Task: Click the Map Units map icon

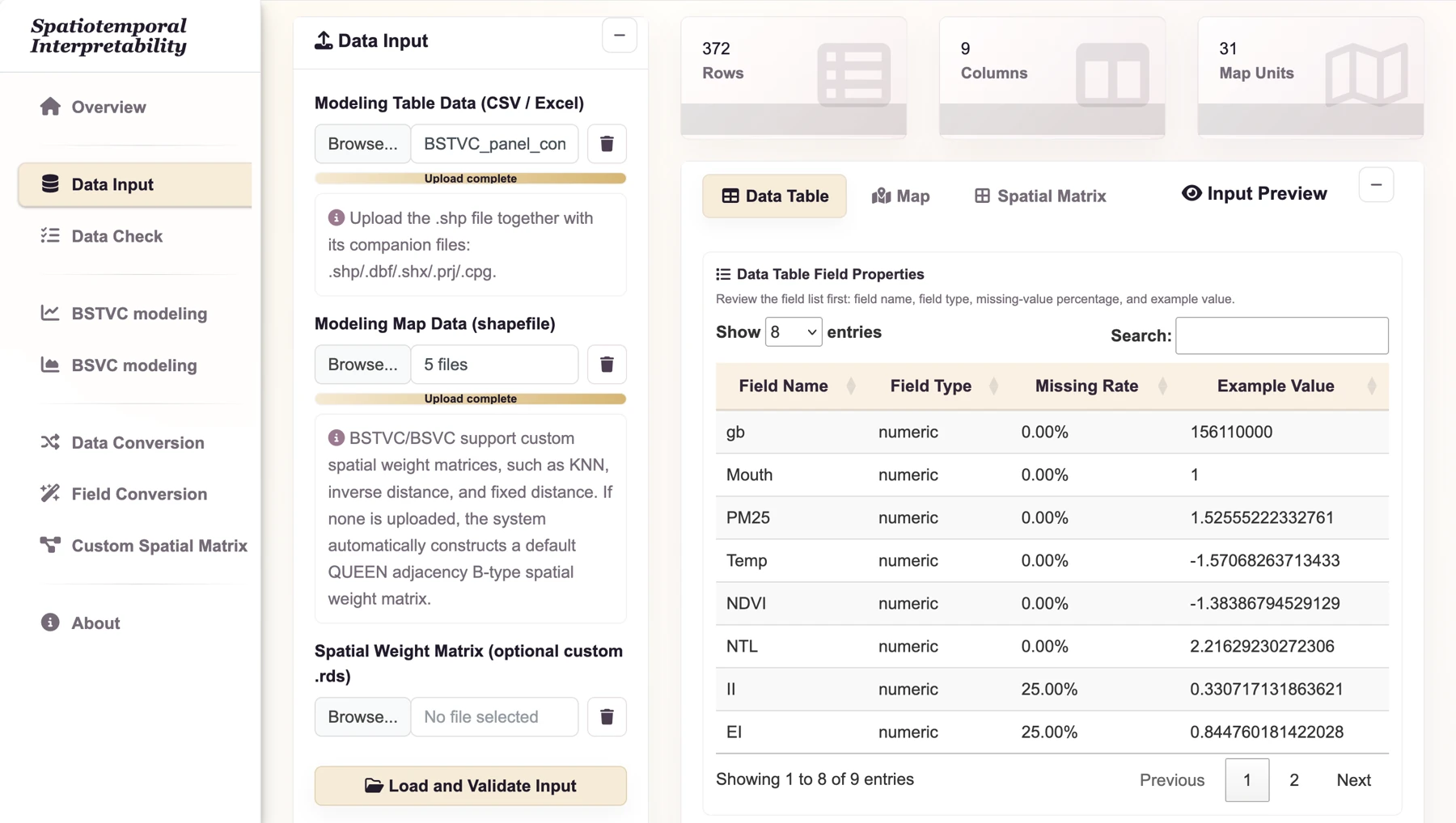Action: tap(1367, 75)
